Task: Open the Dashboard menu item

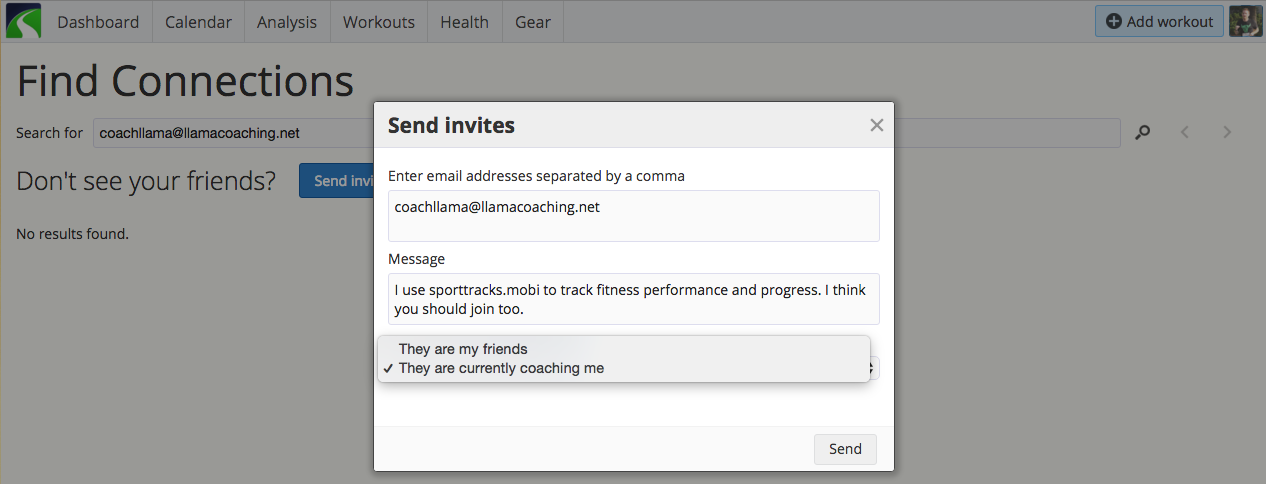Action: [x=98, y=21]
